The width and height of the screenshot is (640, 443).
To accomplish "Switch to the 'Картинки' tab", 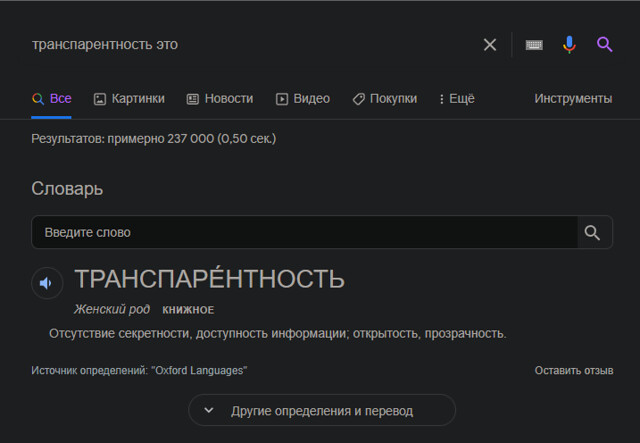I will [x=129, y=98].
